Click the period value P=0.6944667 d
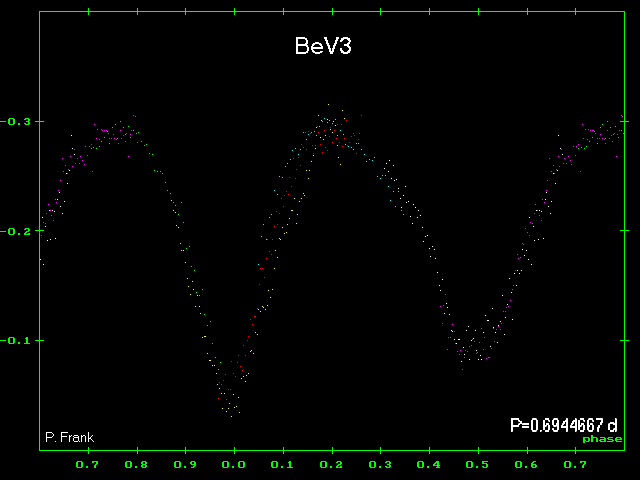This screenshot has width=640, height=480. (563, 425)
